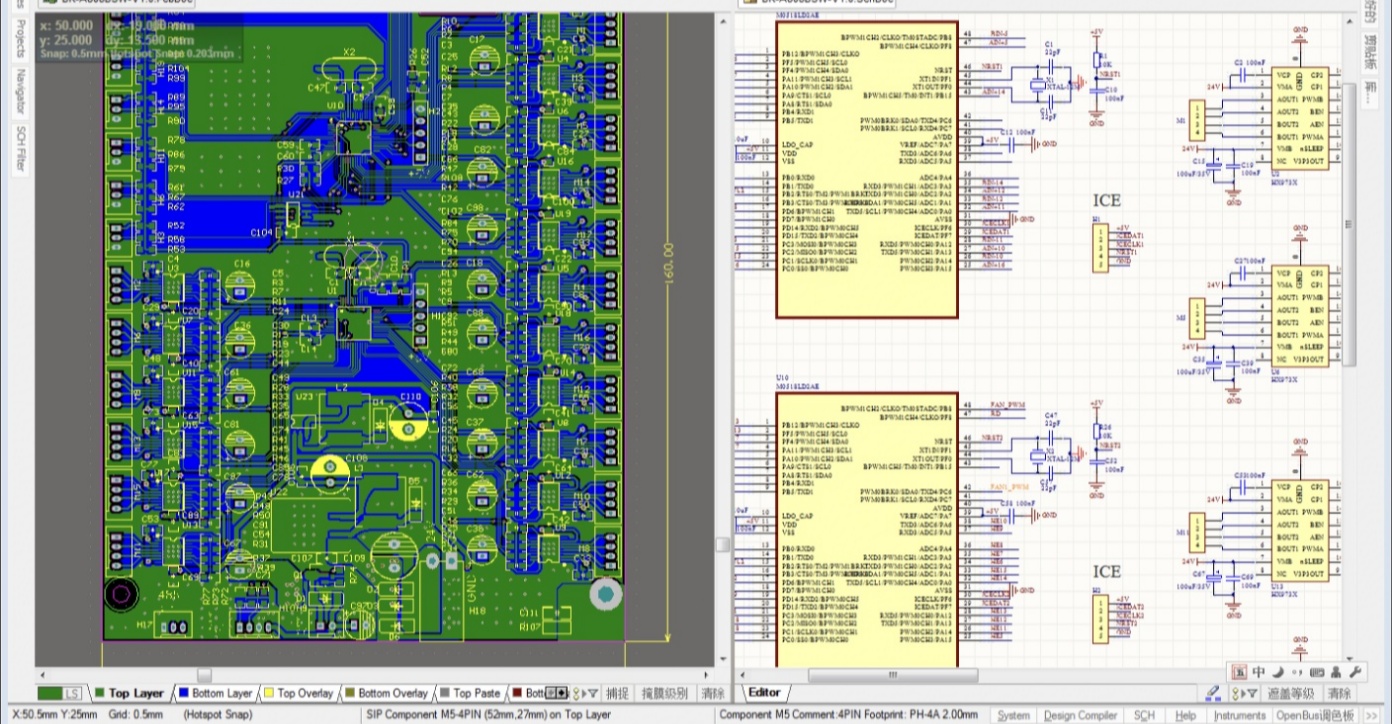Click the Grid: 0.5mm status text
The width and height of the screenshot is (1392, 724).
click(136, 715)
